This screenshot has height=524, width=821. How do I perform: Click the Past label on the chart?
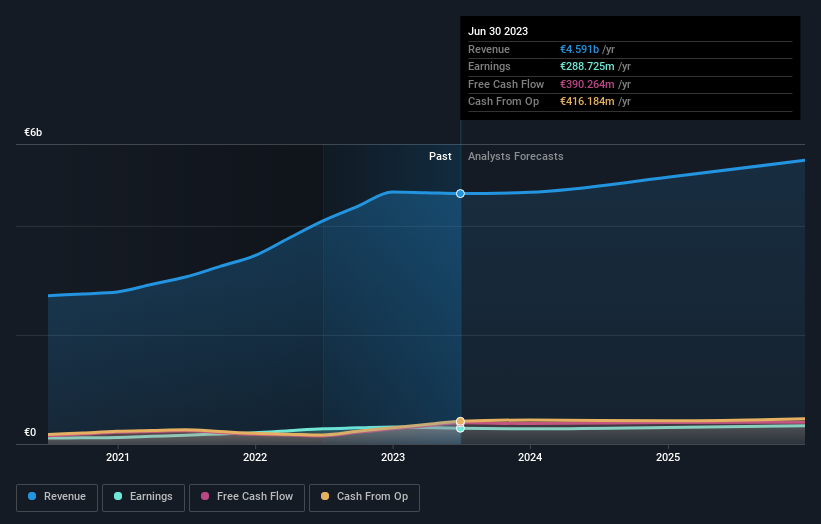click(440, 157)
